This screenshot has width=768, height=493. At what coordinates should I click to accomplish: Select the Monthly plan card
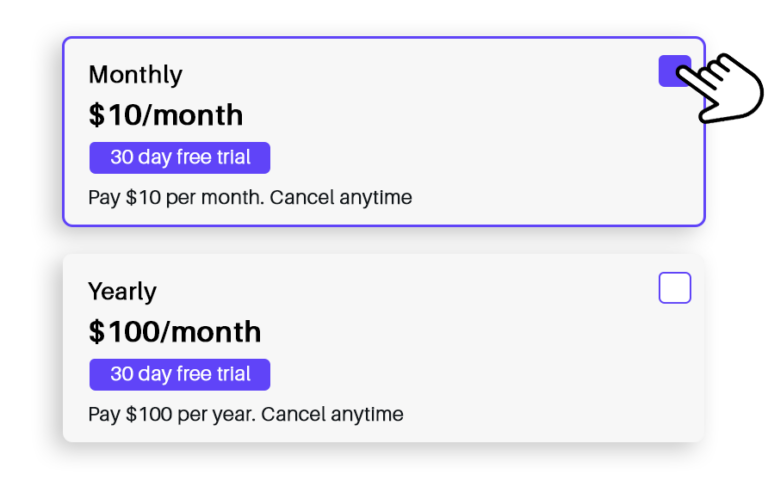[384, 132]
